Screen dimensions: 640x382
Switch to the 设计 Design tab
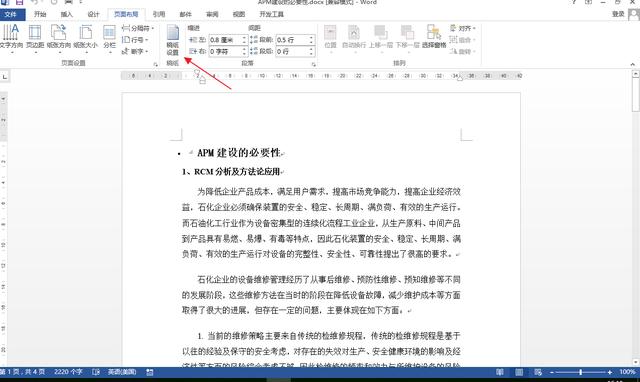[x=93, y=14]
